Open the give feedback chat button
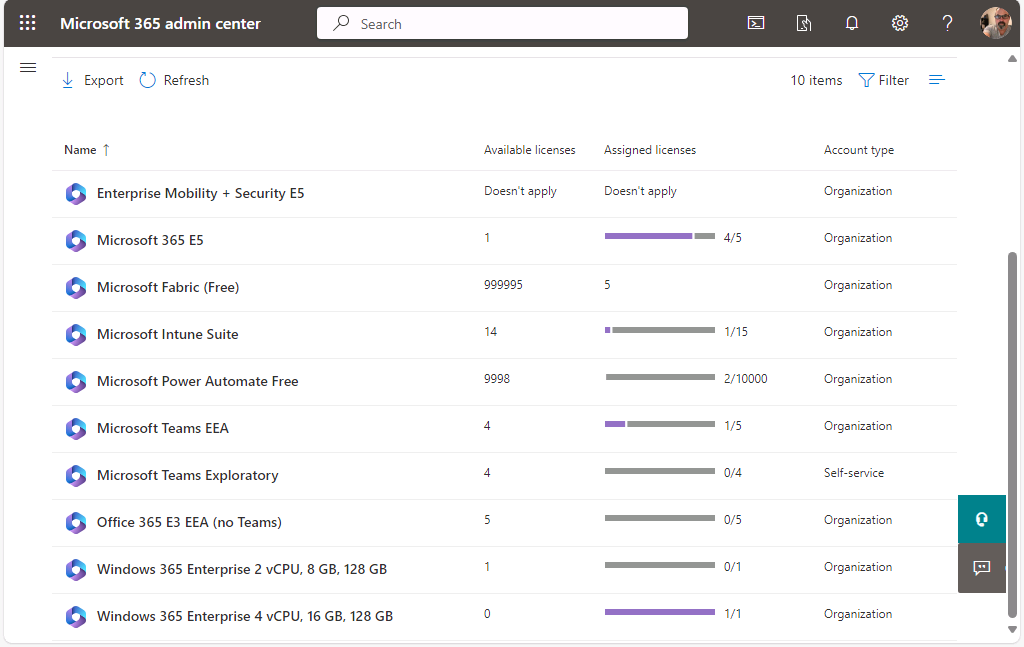Screen dimensions: 1024x647 pyautogui.click(x=982, y=567)
